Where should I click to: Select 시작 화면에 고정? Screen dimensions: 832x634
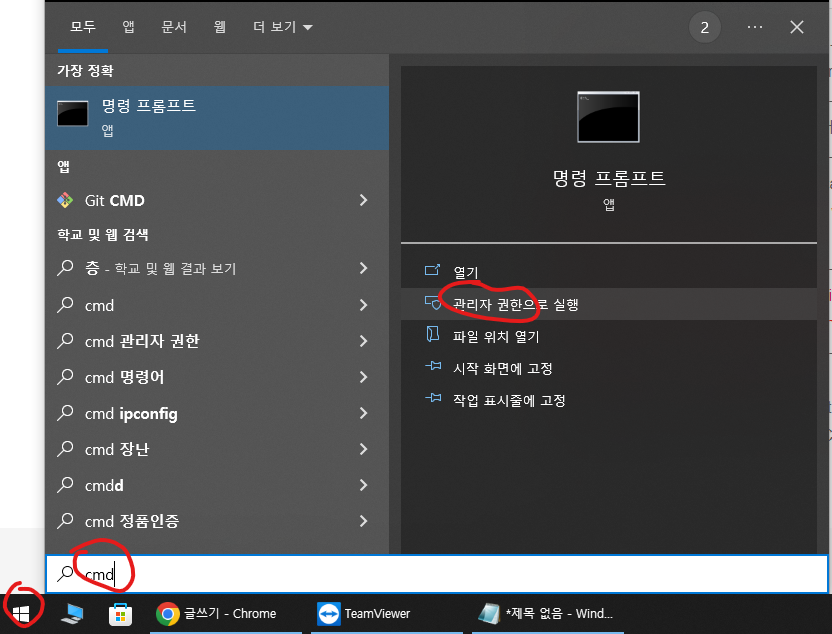tap(609, 368)
